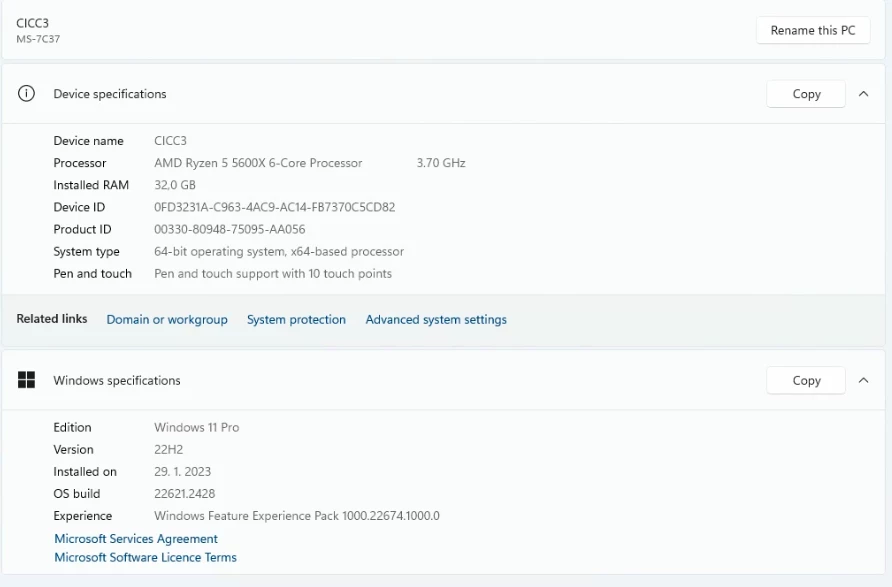Collapse the Device specifications section
This screenshot has width=892, height=587.
tap(864, 94)
